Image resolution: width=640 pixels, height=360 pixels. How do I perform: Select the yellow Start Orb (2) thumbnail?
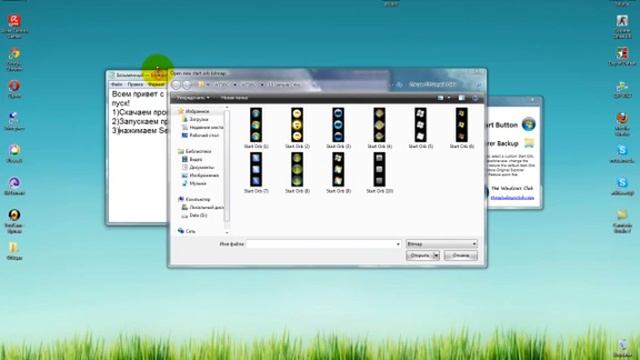tap(297, 125)
